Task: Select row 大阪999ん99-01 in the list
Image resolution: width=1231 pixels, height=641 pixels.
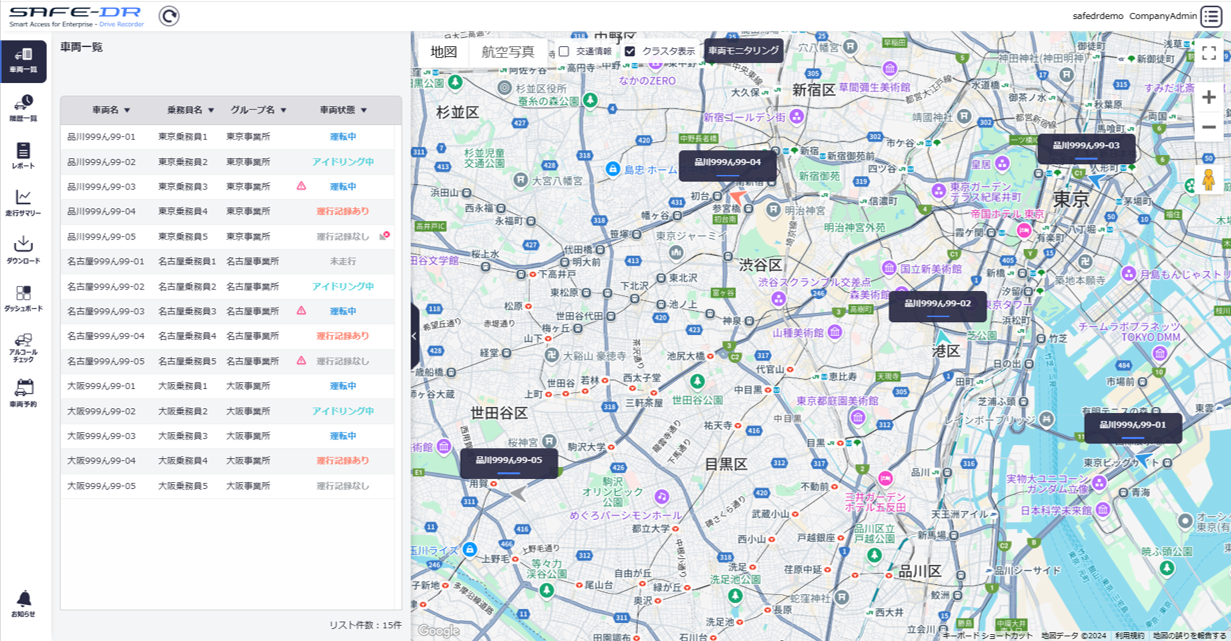Action: click(x=230, y=386)
